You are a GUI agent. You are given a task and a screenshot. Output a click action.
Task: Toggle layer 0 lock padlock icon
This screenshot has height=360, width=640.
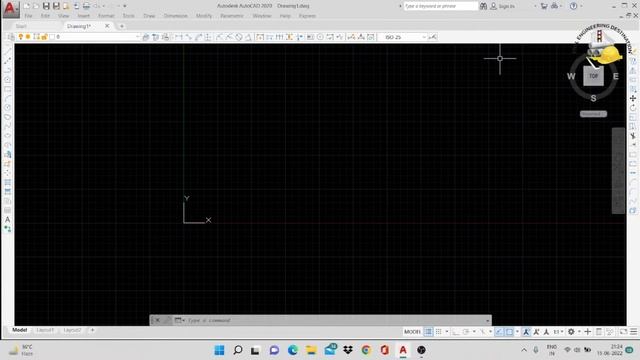[44, 37]
